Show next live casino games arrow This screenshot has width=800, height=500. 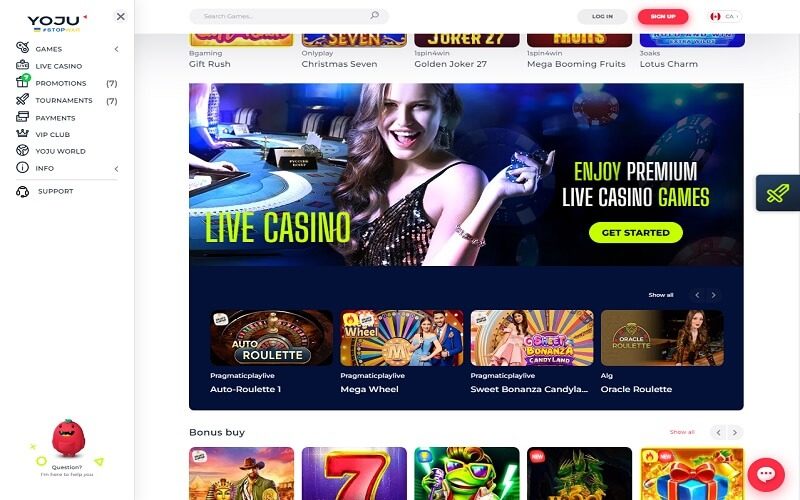713,295
